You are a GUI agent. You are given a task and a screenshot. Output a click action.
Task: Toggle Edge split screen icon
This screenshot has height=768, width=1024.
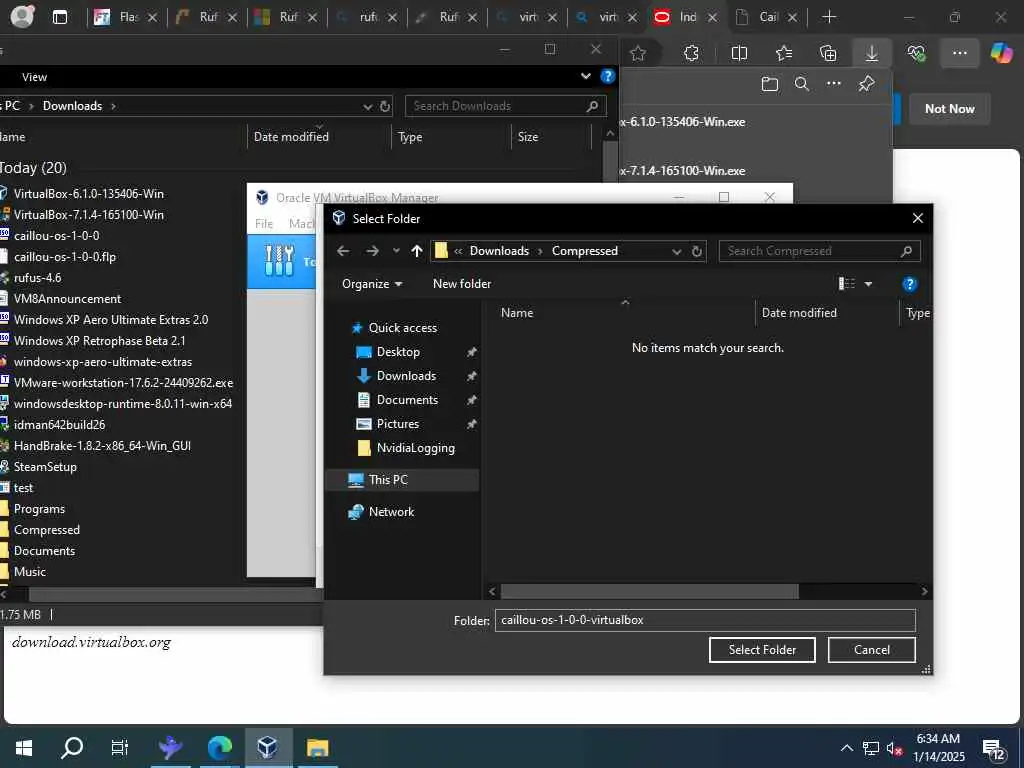coord(739,54)
